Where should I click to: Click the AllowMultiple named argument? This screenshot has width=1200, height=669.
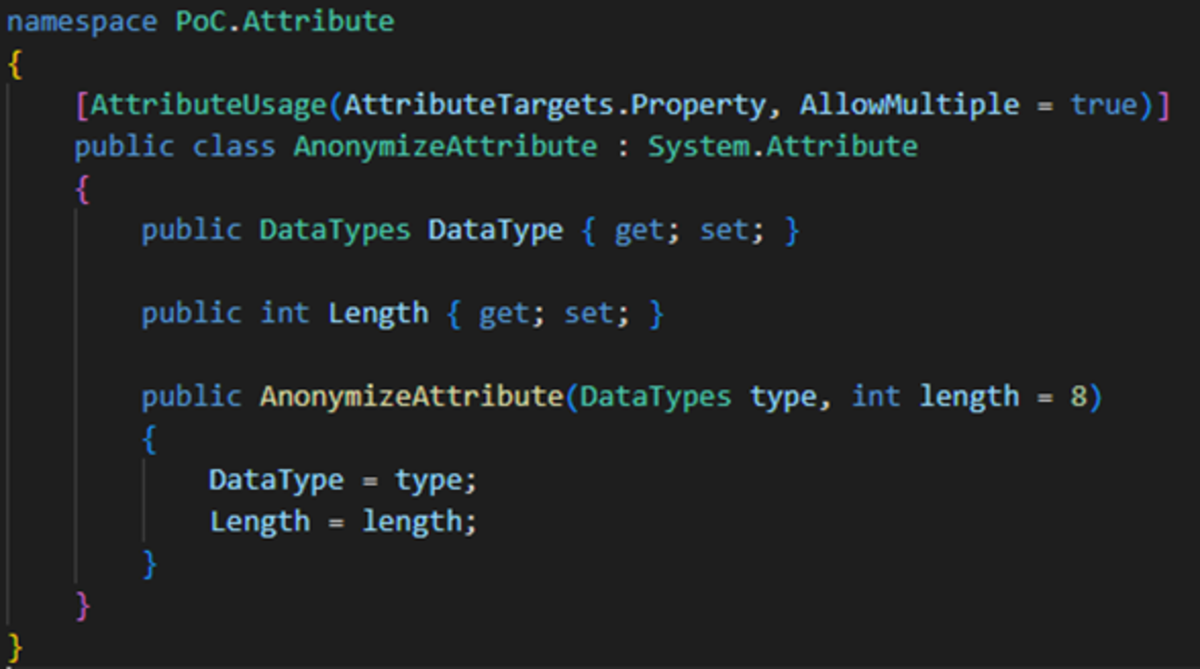click(x=909, y=105)
